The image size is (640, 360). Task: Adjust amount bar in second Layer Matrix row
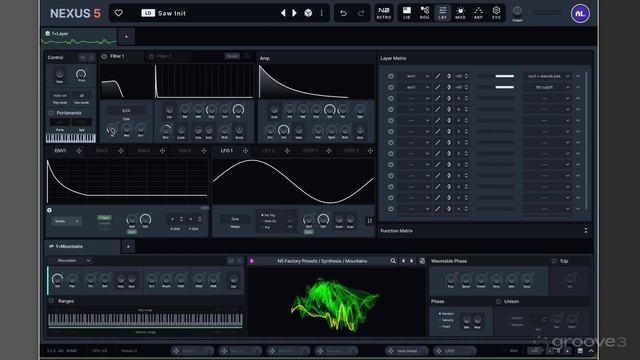pyautogui.click(x=496, y=87)
